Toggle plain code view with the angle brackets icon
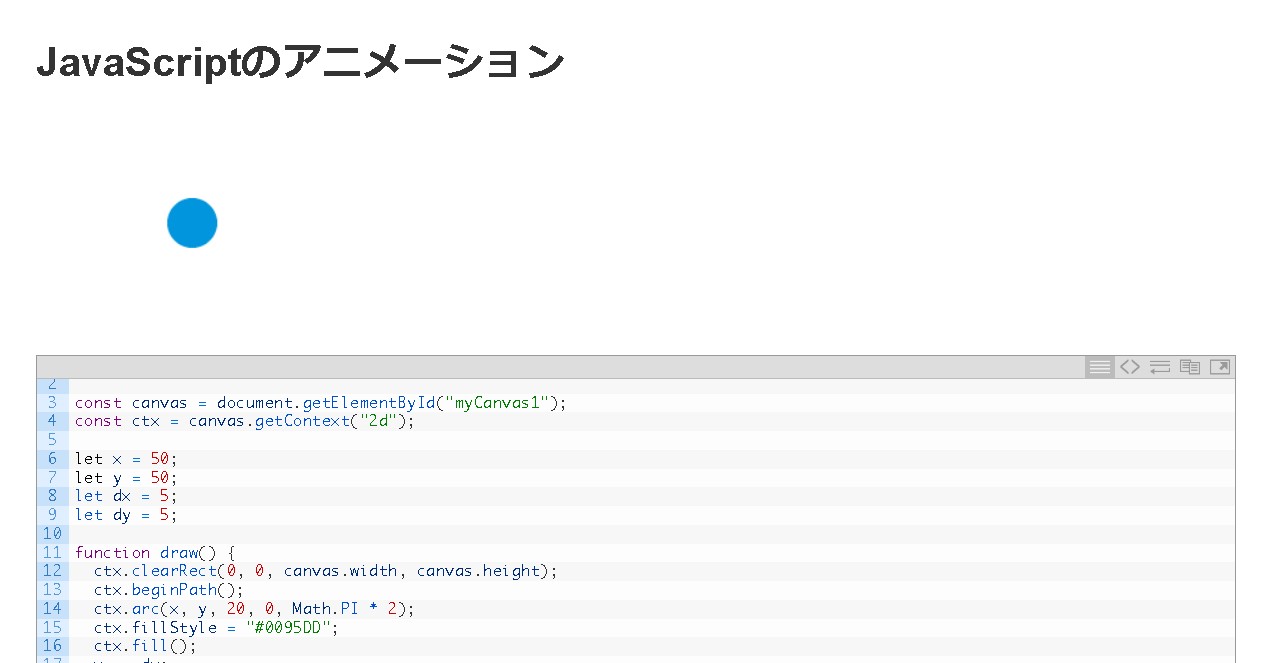1283x663 pixels. tap(1129, 367)
